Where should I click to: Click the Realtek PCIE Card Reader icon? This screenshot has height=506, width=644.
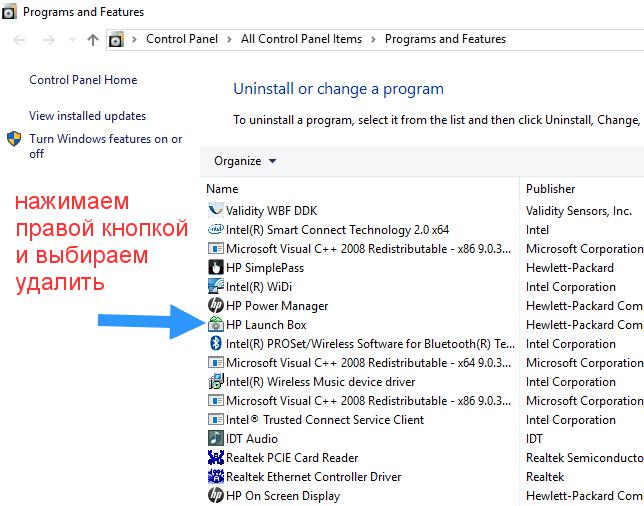pos(216,457)
